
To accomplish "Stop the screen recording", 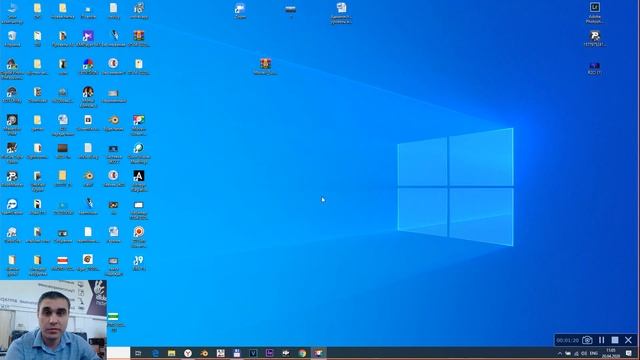I will (615, 340).
